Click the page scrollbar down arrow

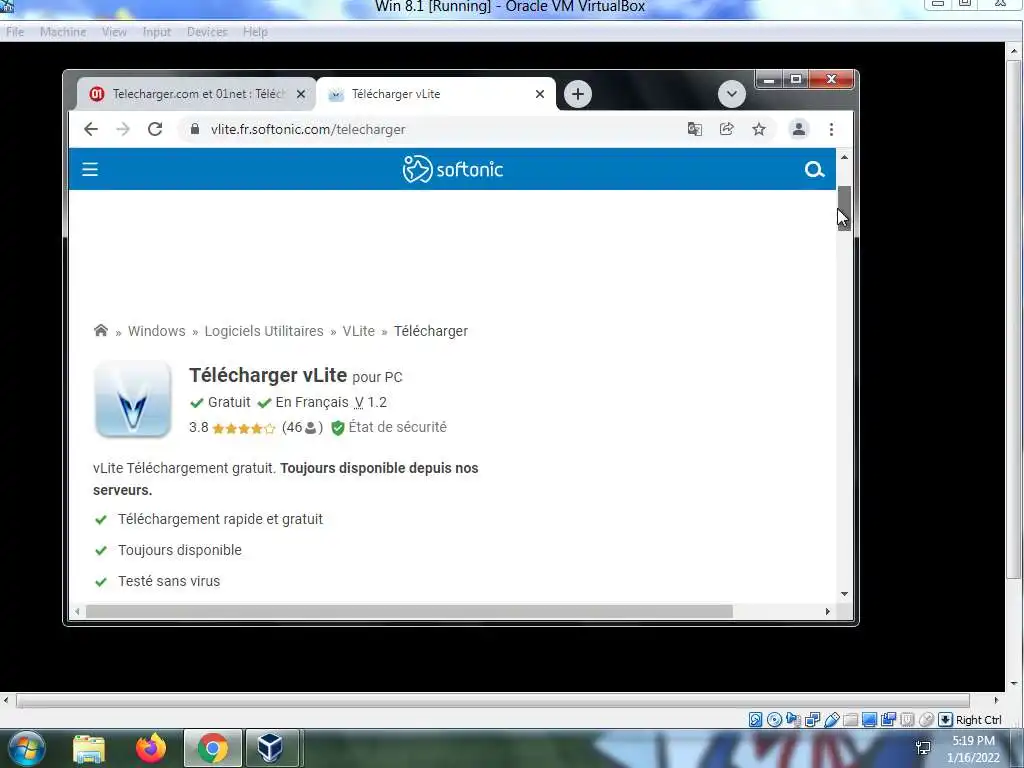tap(844, 594)
